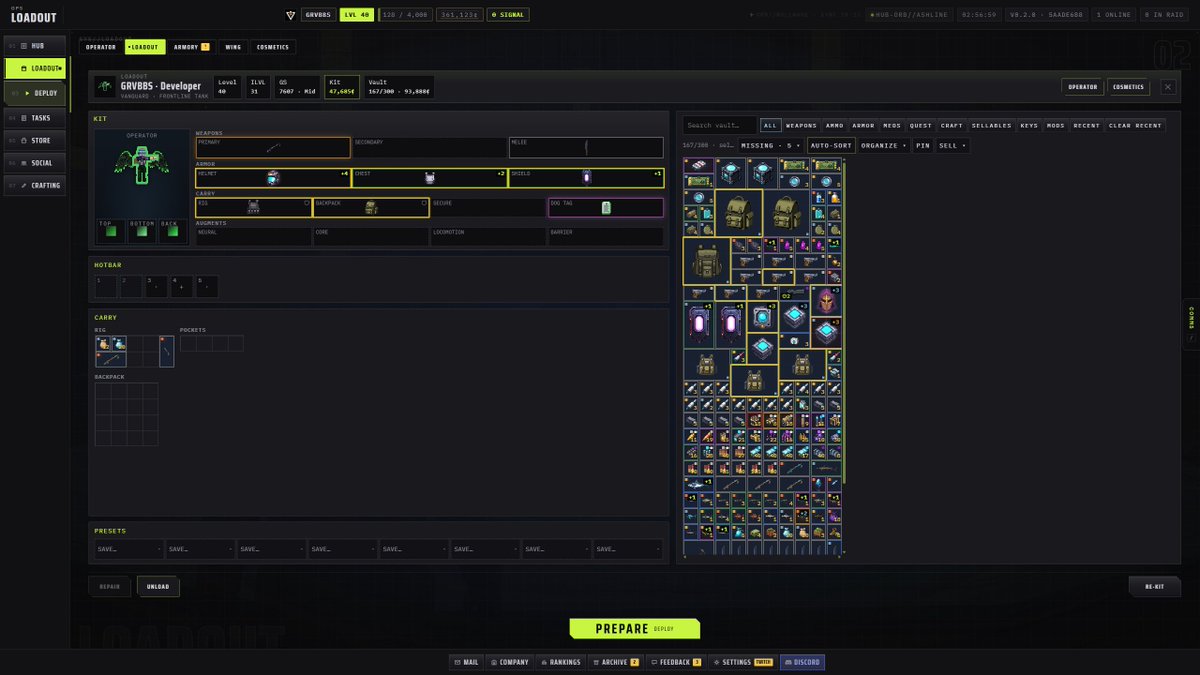
Task: Expand the Comms side tab on right edge
Action: point(1191,324)
